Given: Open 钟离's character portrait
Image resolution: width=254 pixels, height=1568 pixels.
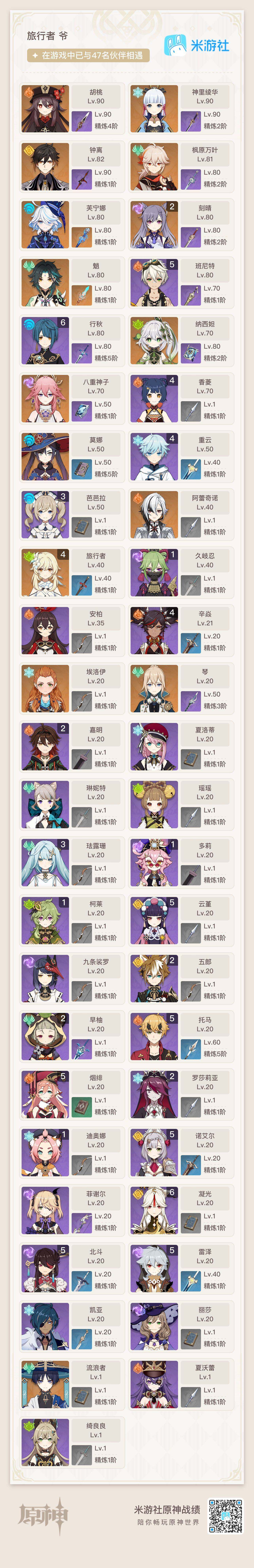Looking at the screenshot, I should (45, 167).
